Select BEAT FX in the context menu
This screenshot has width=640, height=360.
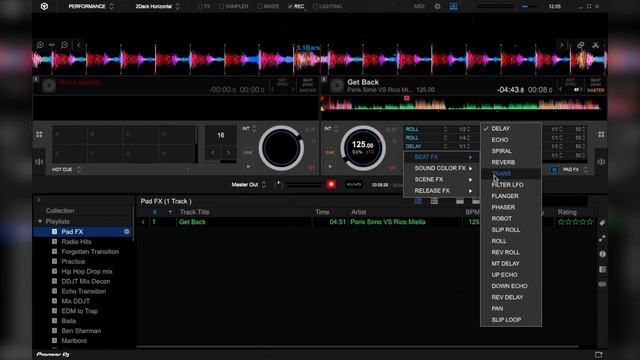[442, 157]
